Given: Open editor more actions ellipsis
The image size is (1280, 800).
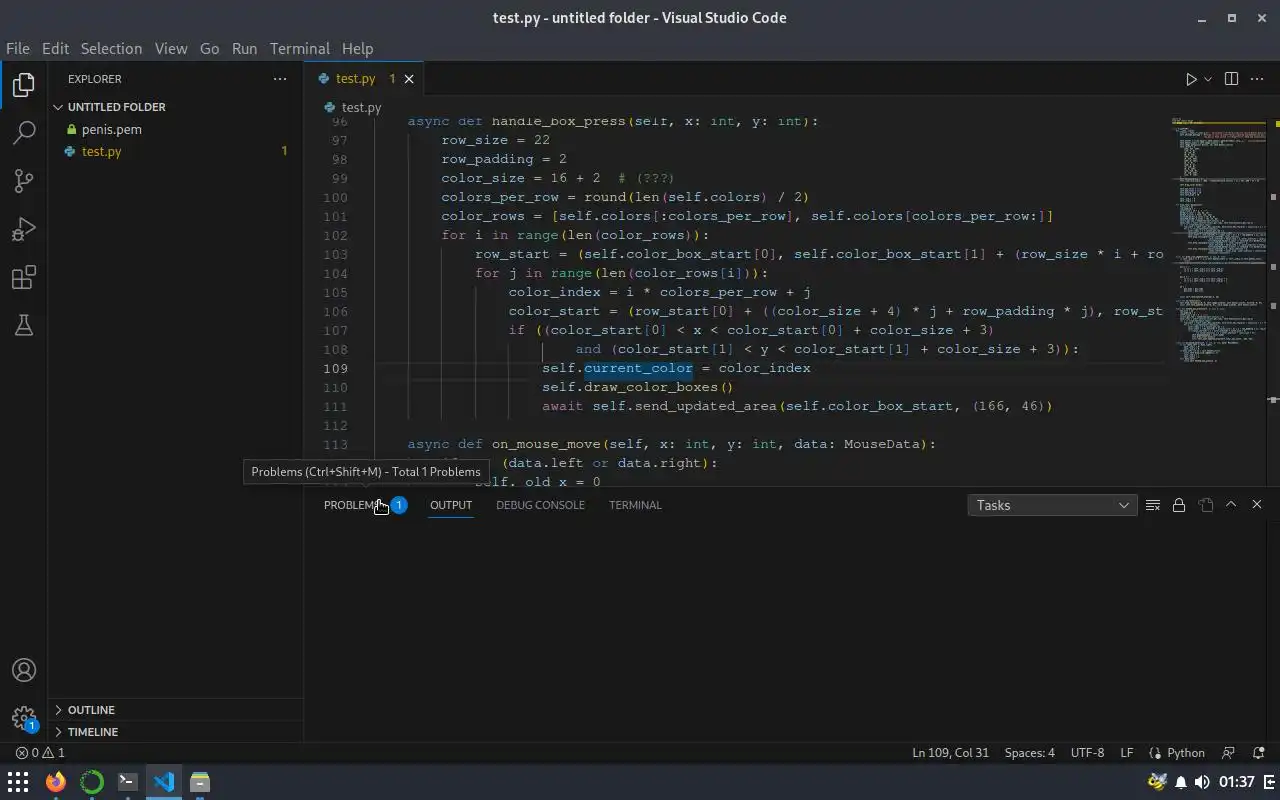Looking at the screenshot, I should click(1258, 79).
